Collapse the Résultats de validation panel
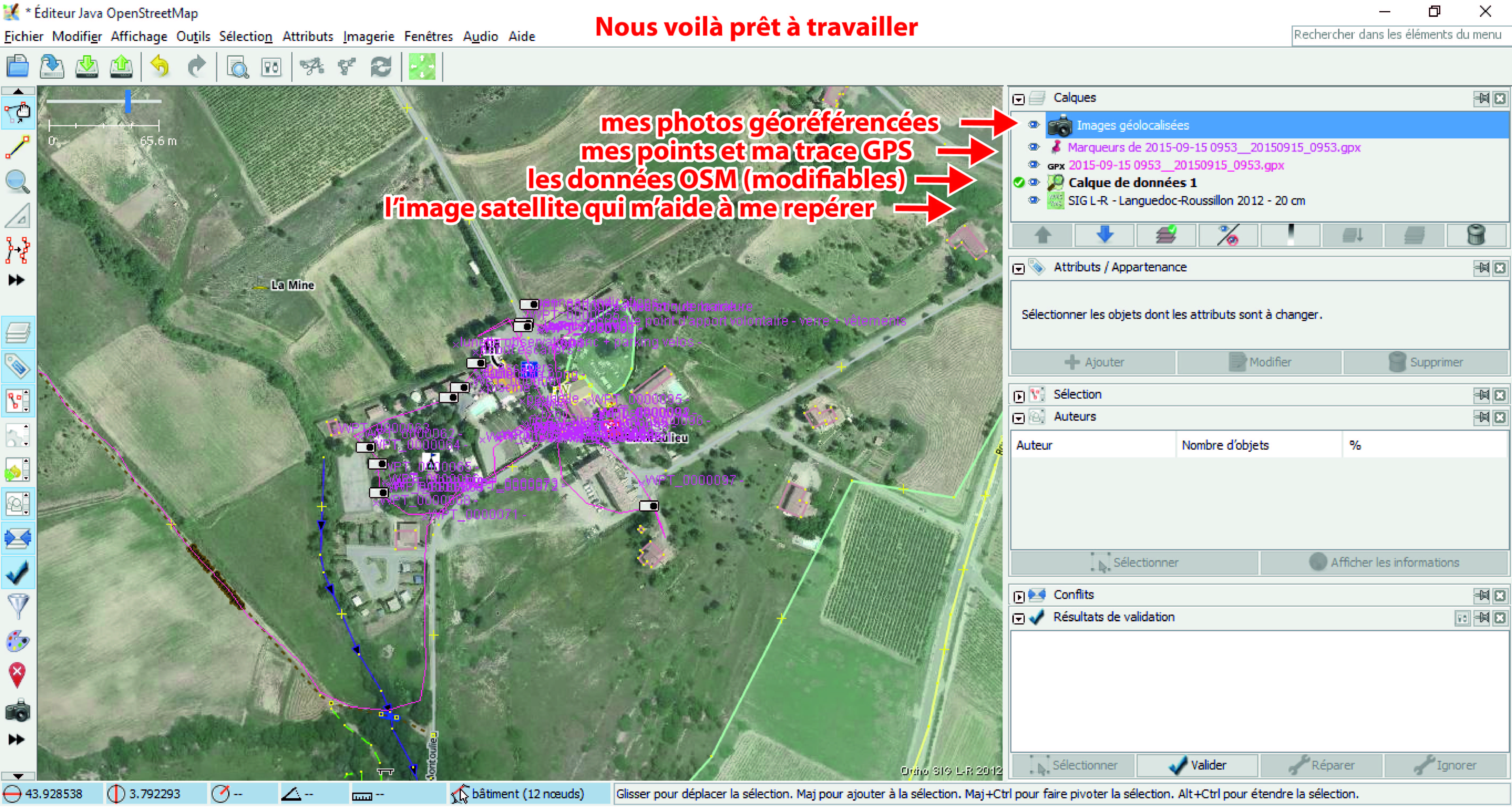 (x=1019, y=619)
